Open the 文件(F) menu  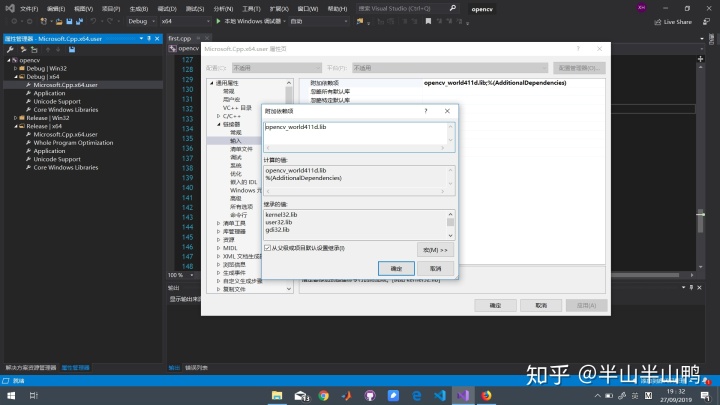tap(29, 9)
